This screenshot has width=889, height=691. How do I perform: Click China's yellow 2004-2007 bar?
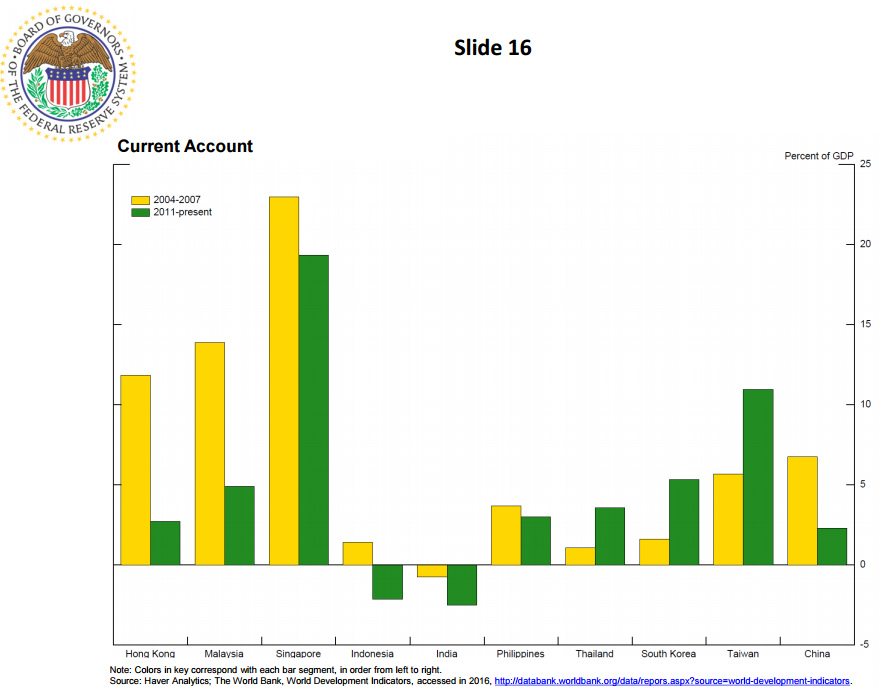click(802, 510)
